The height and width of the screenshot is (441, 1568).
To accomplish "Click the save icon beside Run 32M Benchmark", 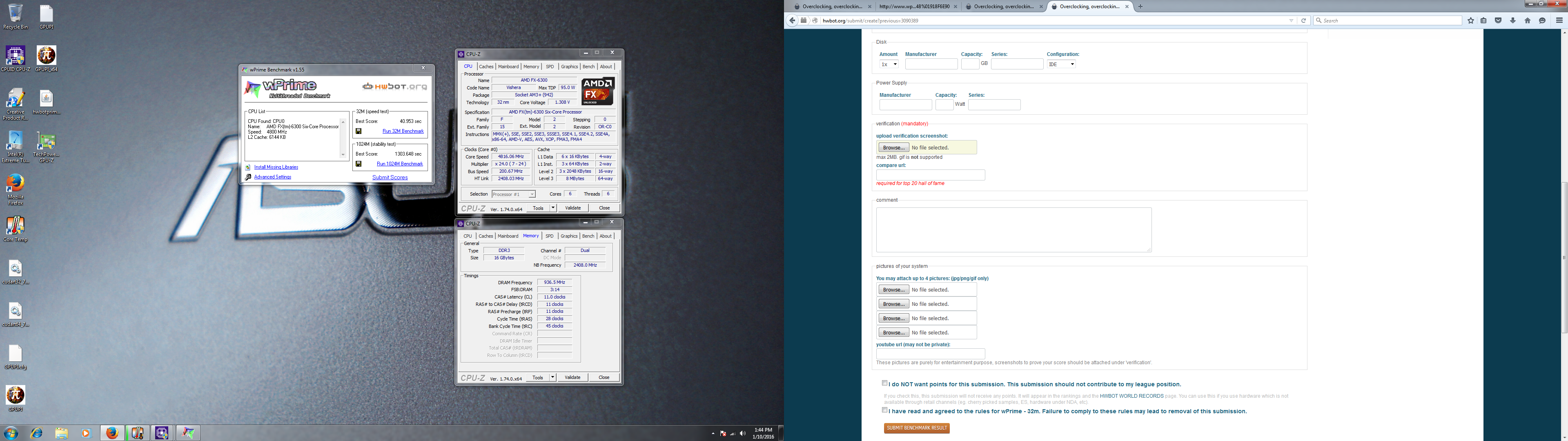I will [359, 131].
